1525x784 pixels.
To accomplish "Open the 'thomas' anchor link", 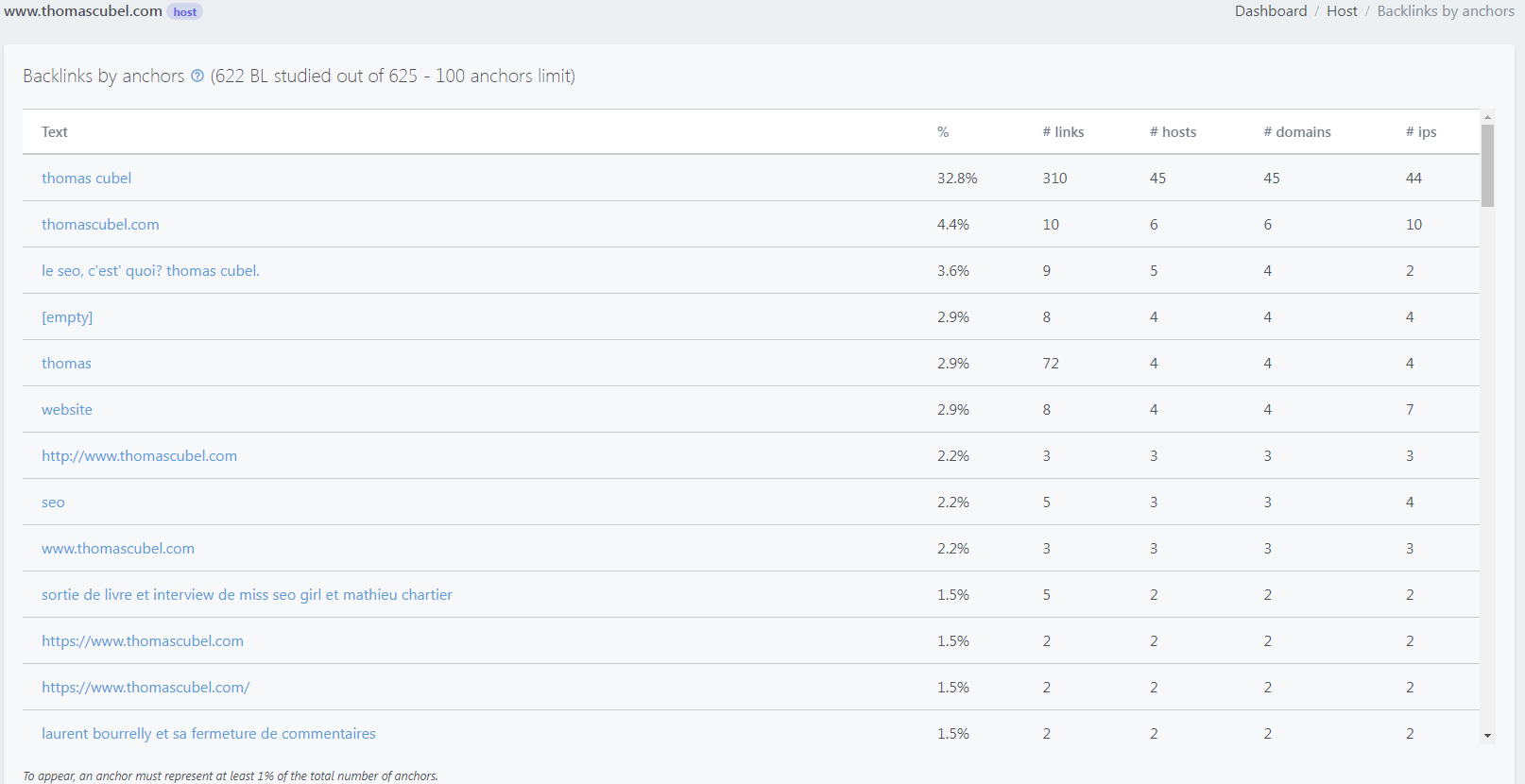I will (66, 364).
